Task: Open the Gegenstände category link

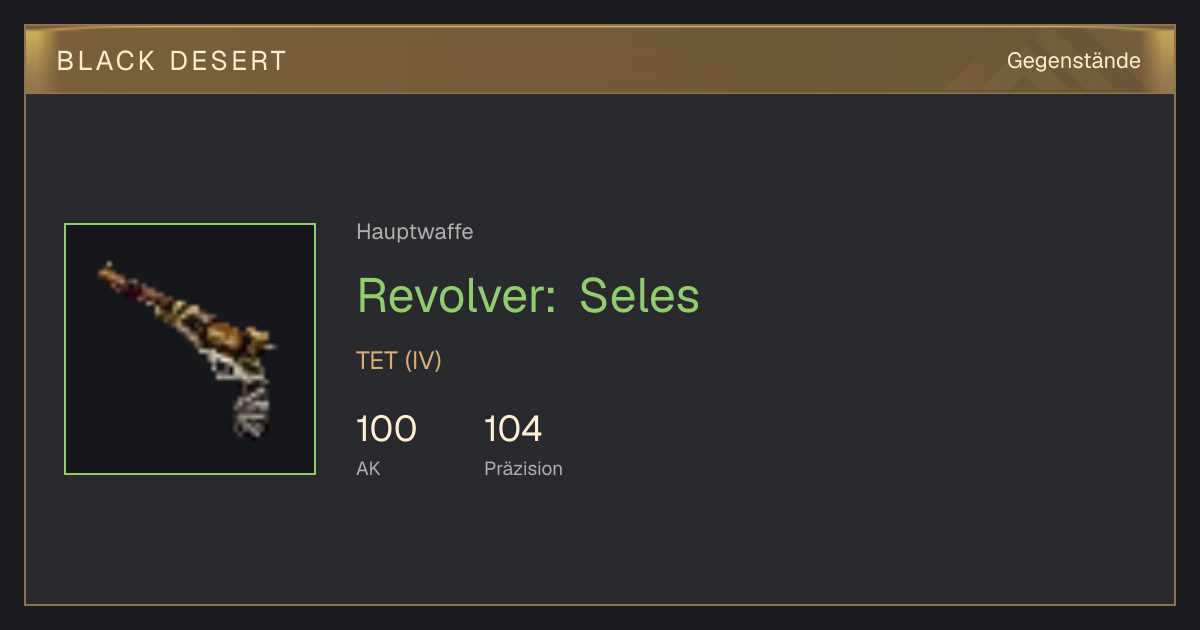Action: click(x=1073, y=61)
